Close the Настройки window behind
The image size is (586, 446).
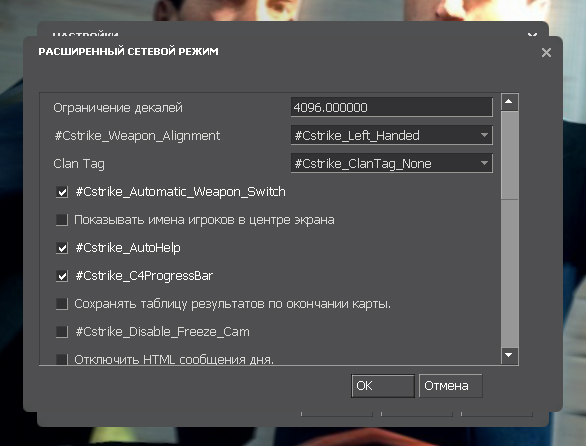click(x=532, y=35)
